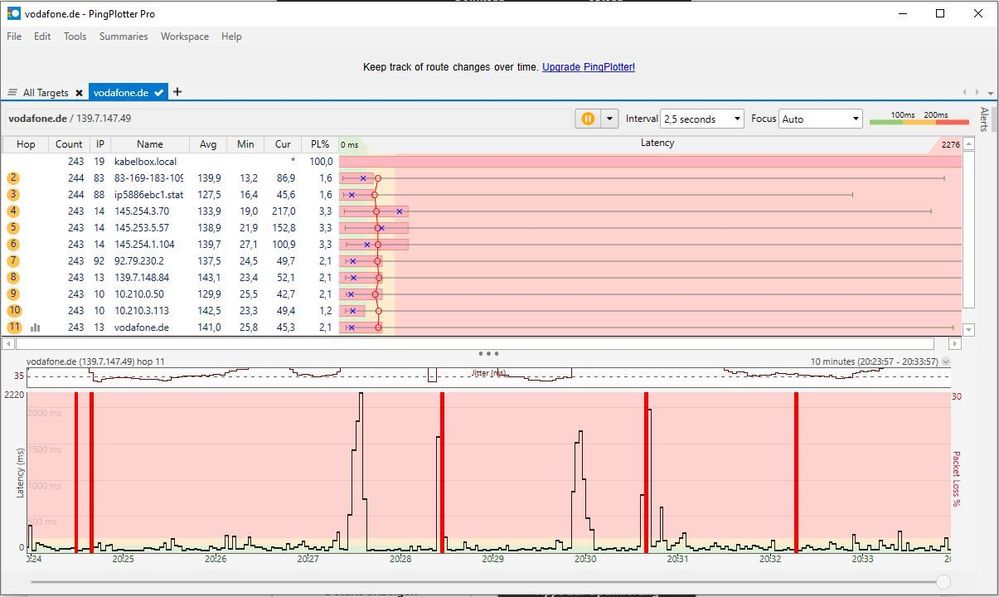Select hop 5 circle icon
This screenshot has height=597, width=999.
pyautogui.click(x=13, y=227)
